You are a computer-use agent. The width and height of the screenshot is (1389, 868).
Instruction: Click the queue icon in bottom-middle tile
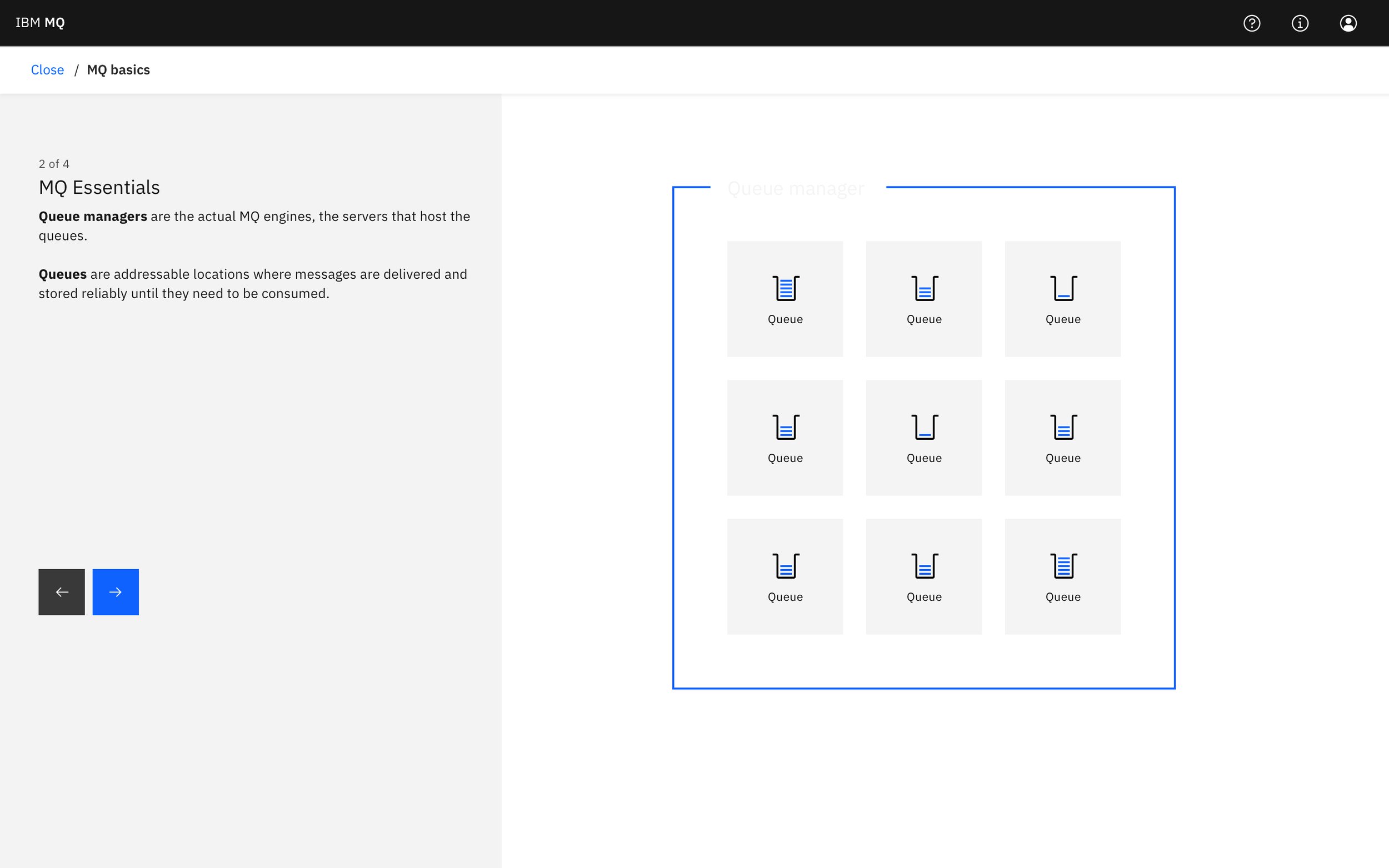[925, 566]
